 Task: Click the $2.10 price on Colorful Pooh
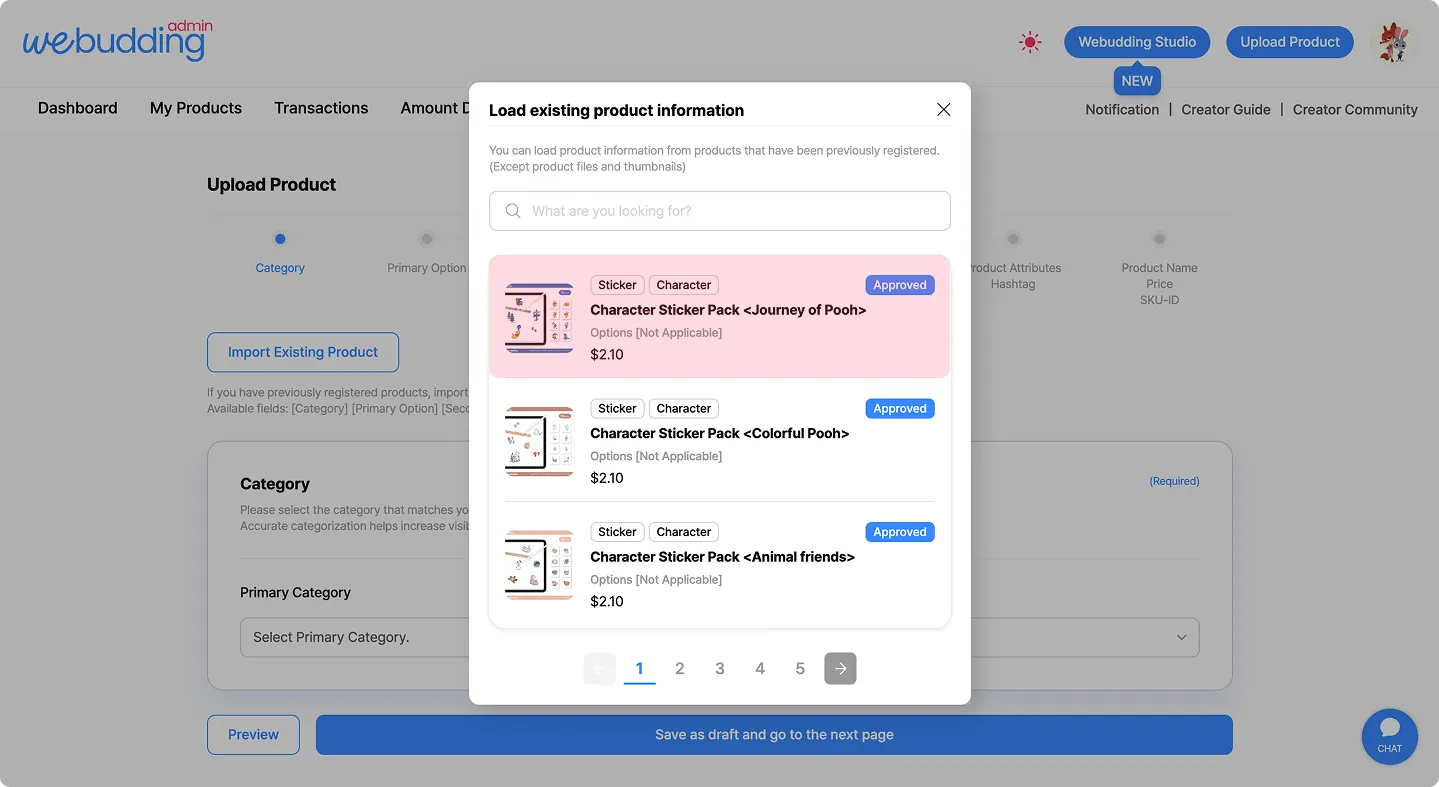point(607,478)
